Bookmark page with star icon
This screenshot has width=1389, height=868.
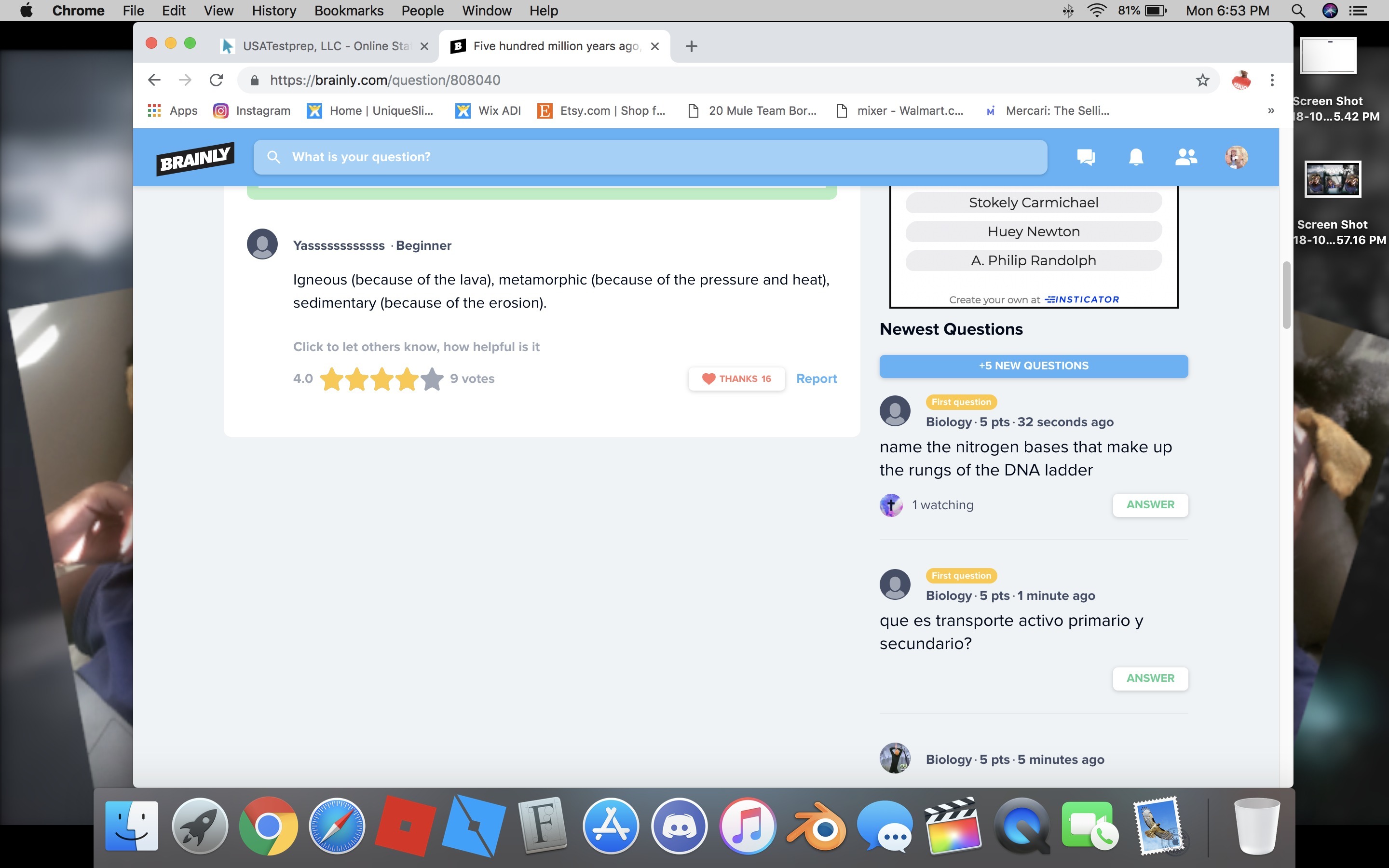[1202, 81]
